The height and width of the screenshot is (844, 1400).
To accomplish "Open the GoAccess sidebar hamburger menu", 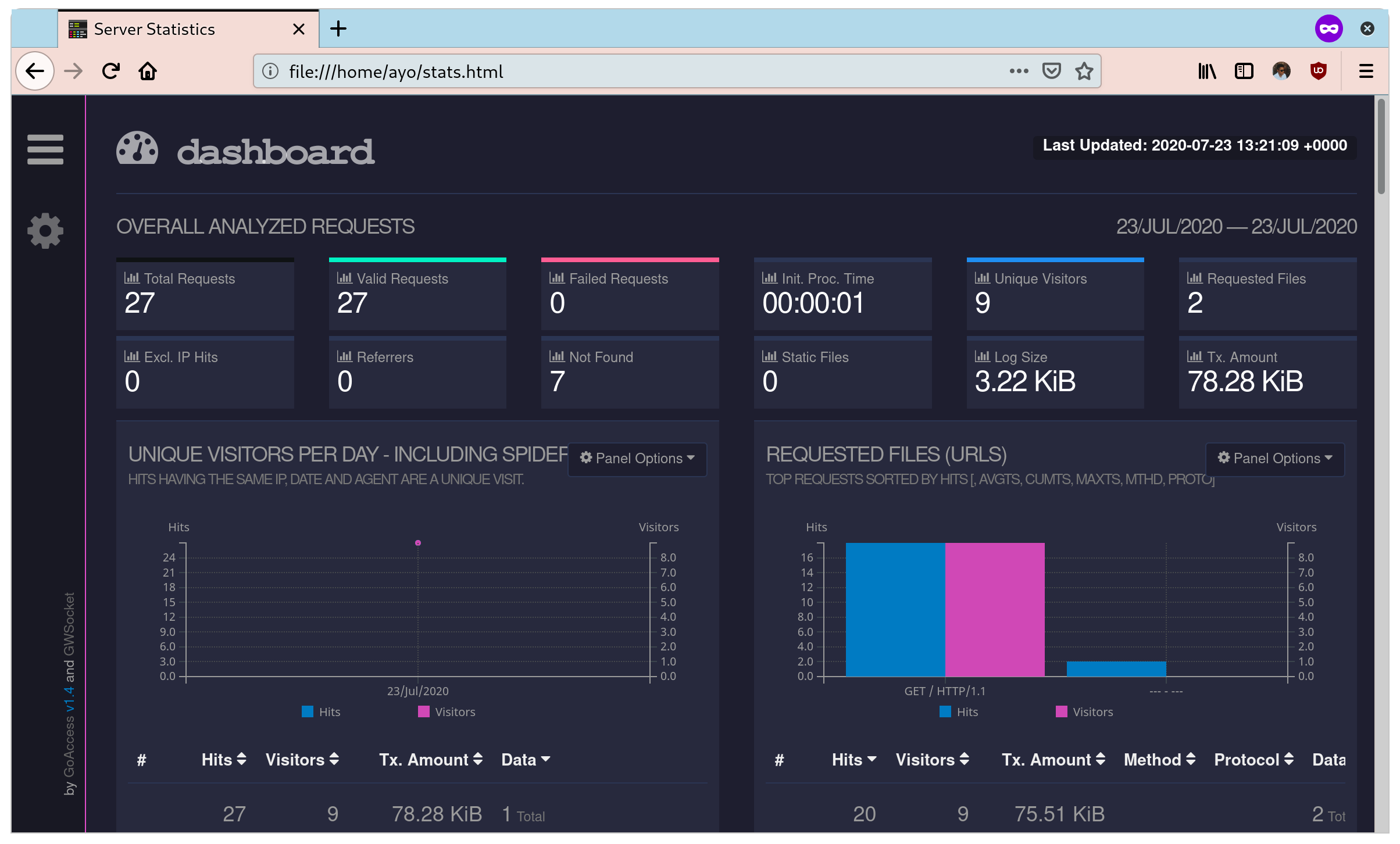I will [45, 149].
